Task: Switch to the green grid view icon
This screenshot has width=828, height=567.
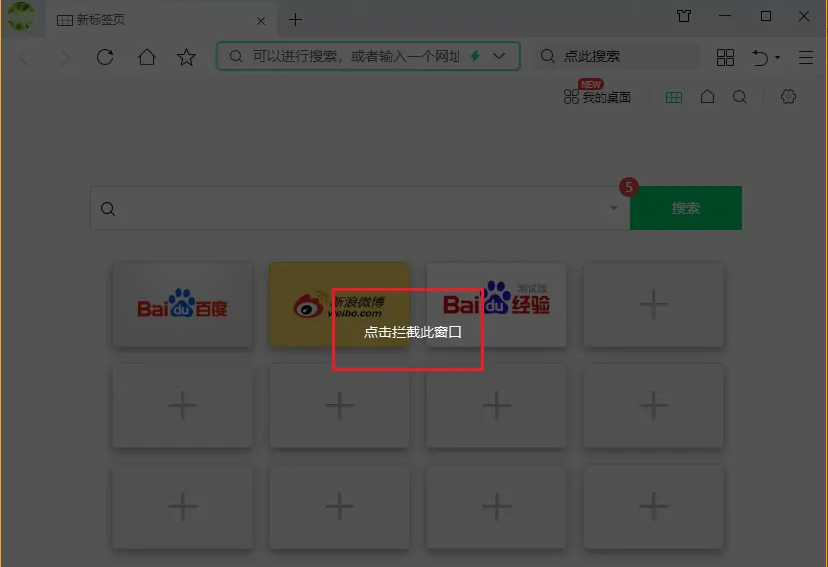Action: click(x=674, y=97)
